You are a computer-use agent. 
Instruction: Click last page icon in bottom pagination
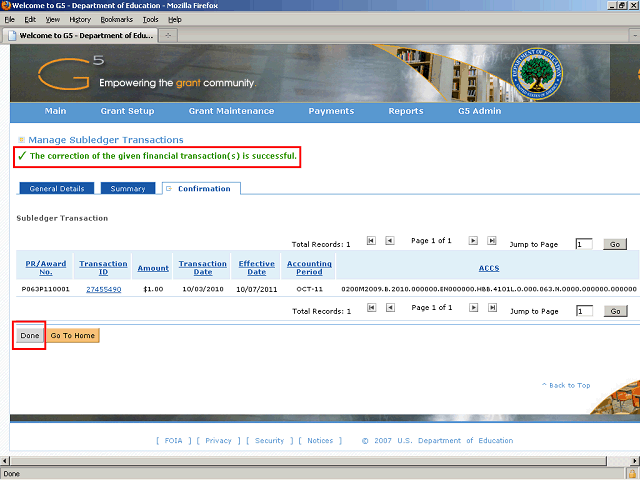(493, 308)
